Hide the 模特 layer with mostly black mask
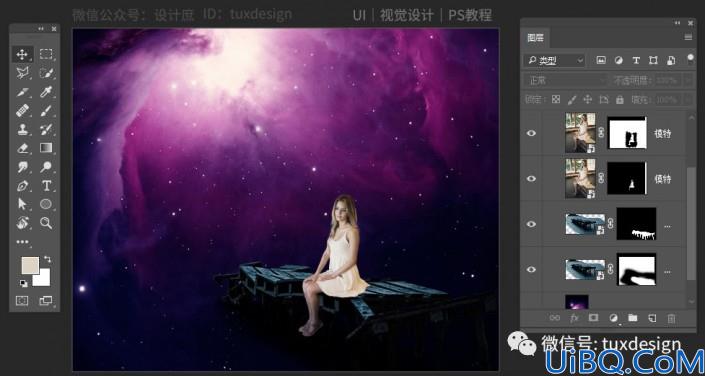 click(x=531, y=179)
